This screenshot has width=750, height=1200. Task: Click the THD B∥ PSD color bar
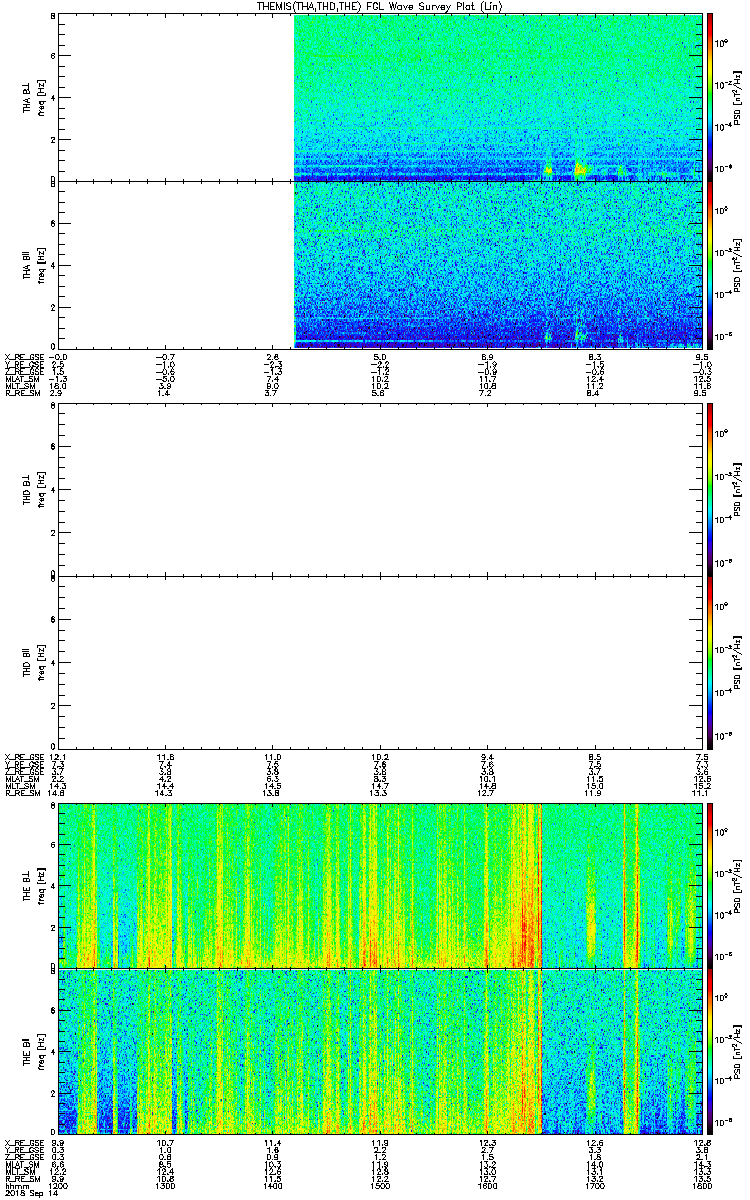pos(709,661)
